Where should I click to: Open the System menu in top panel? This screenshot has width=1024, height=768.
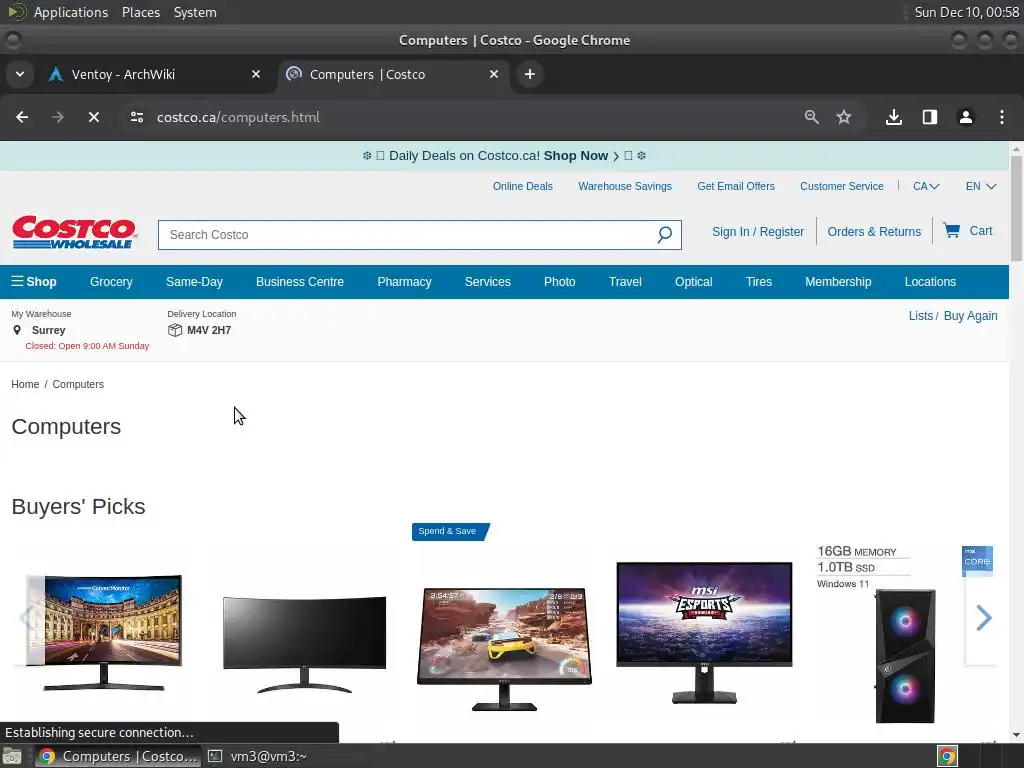coord(195,12)
